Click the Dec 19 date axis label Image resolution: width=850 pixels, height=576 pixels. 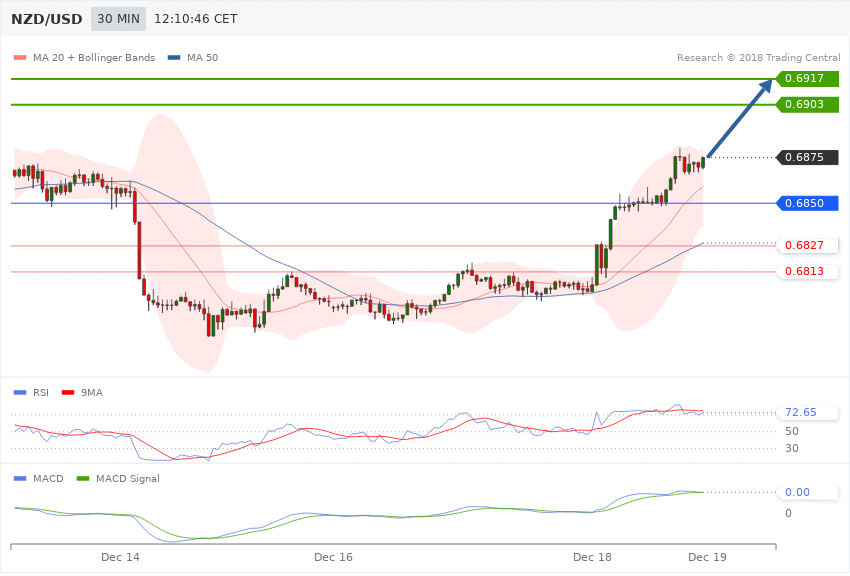pos(707,557)
